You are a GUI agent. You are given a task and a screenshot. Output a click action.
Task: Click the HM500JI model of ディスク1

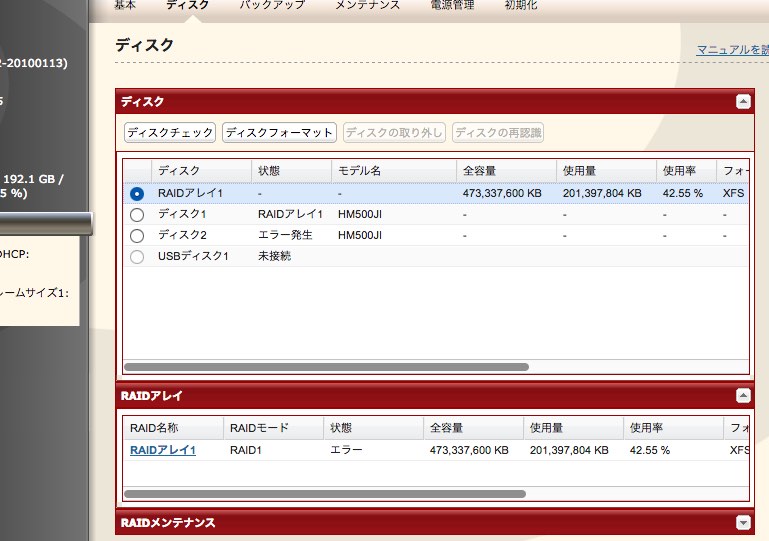360,214
